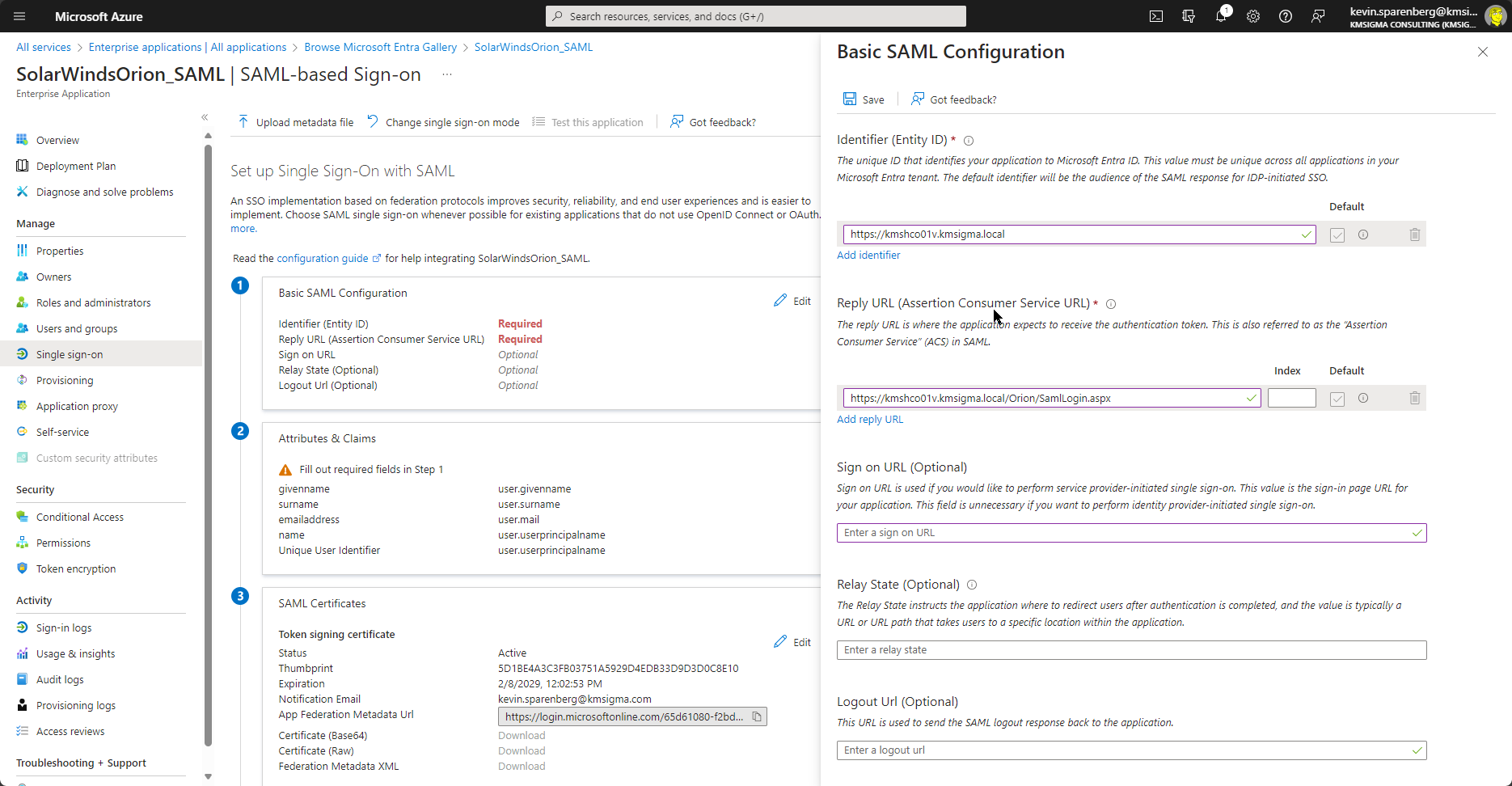Delete the identifier entry with trash icon
Viewport: 1512px width, 786px height.
[x=1414, y=235]
